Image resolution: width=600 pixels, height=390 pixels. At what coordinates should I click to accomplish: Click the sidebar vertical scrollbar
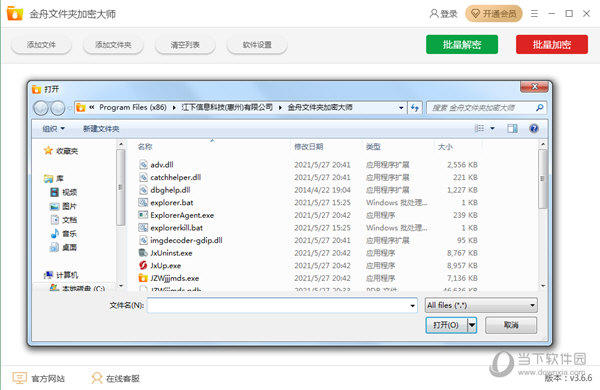tap(121, 187)
